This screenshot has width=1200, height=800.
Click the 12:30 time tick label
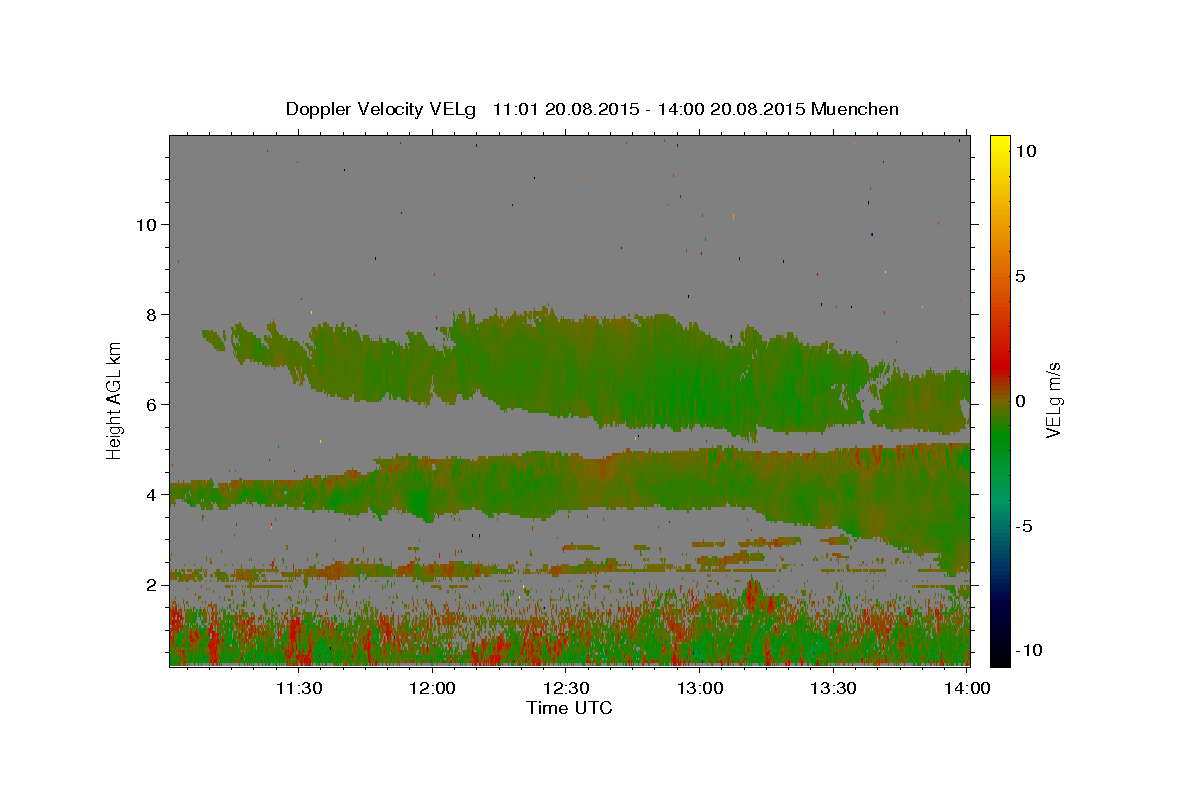coord(566,688)
